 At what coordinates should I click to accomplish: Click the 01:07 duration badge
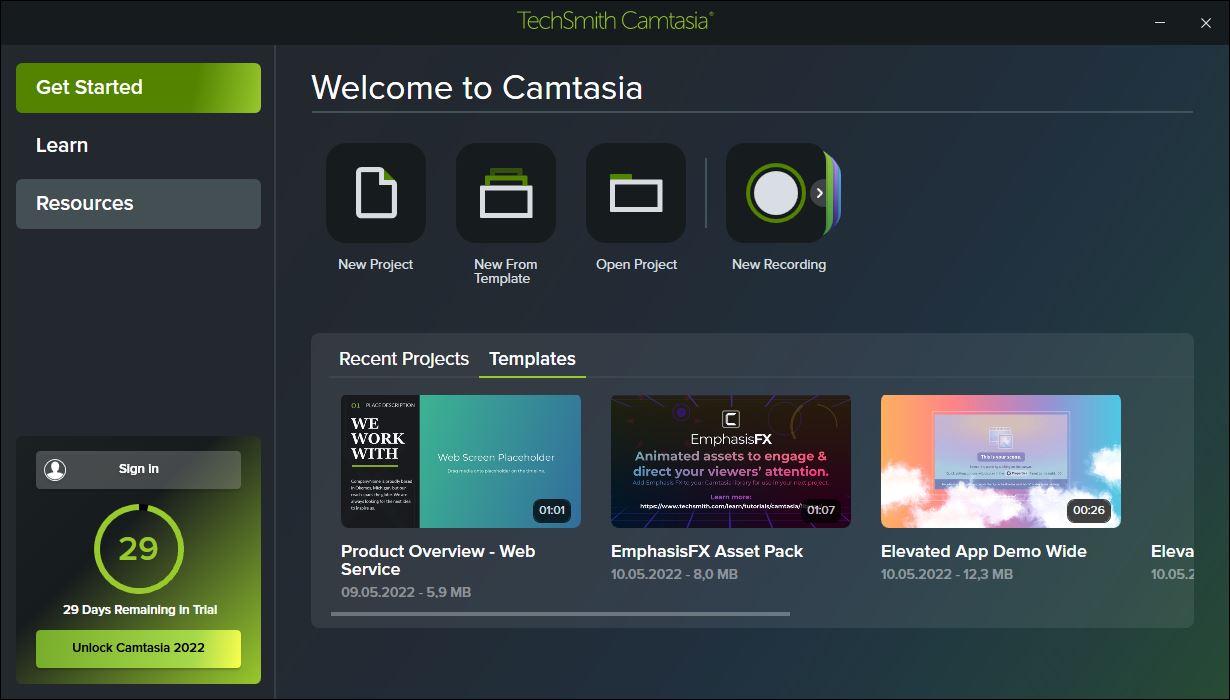[821, 510]
